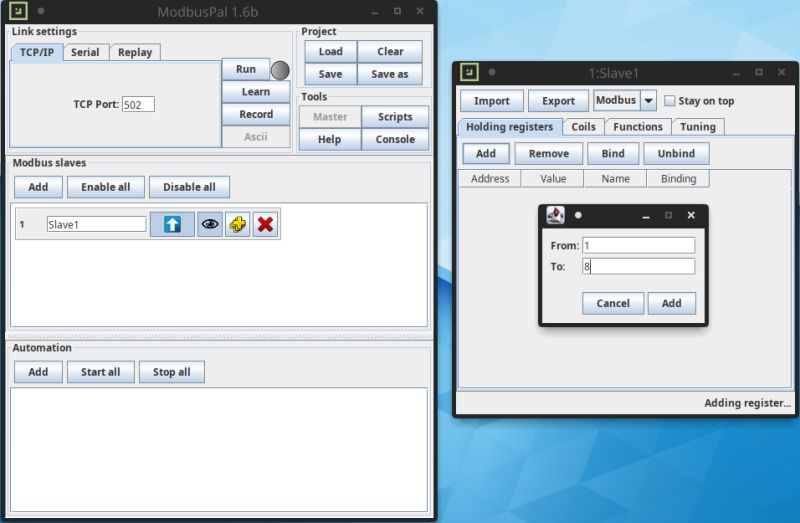Minimize the ModbusPal 1.6b window
The height and width of the screenshot is (523, 800).
(375, 11)
